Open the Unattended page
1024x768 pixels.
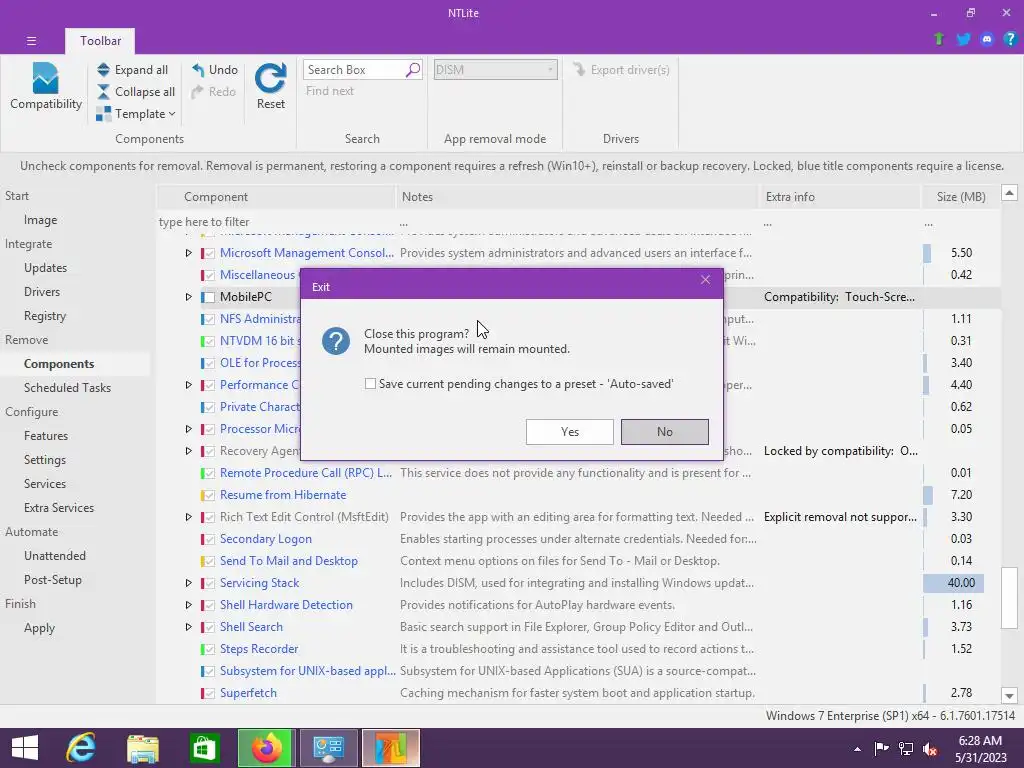55,556
